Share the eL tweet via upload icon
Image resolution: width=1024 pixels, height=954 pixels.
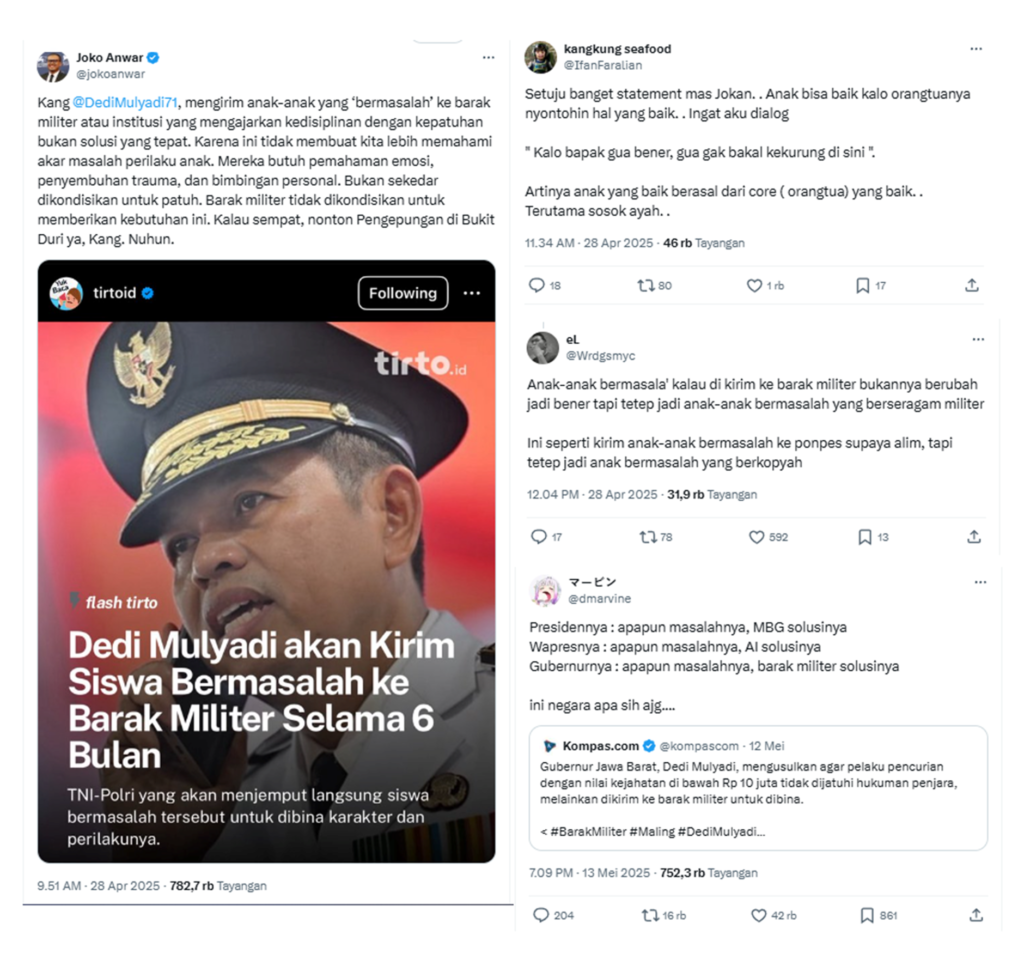974,537
